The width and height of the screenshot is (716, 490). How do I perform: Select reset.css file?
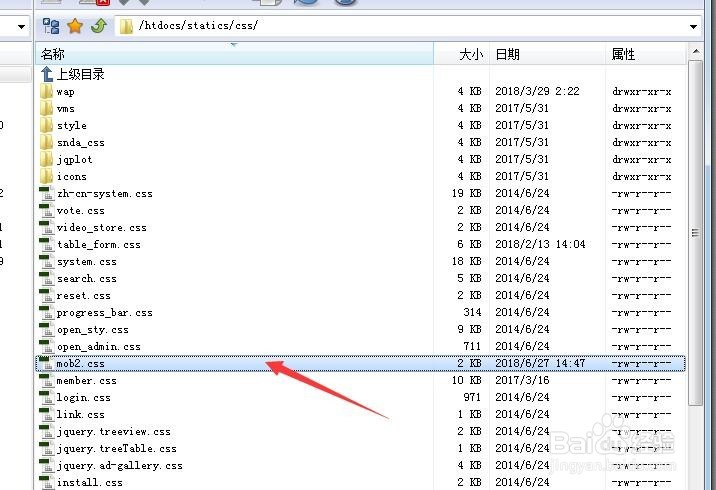[x=75, y=295]
